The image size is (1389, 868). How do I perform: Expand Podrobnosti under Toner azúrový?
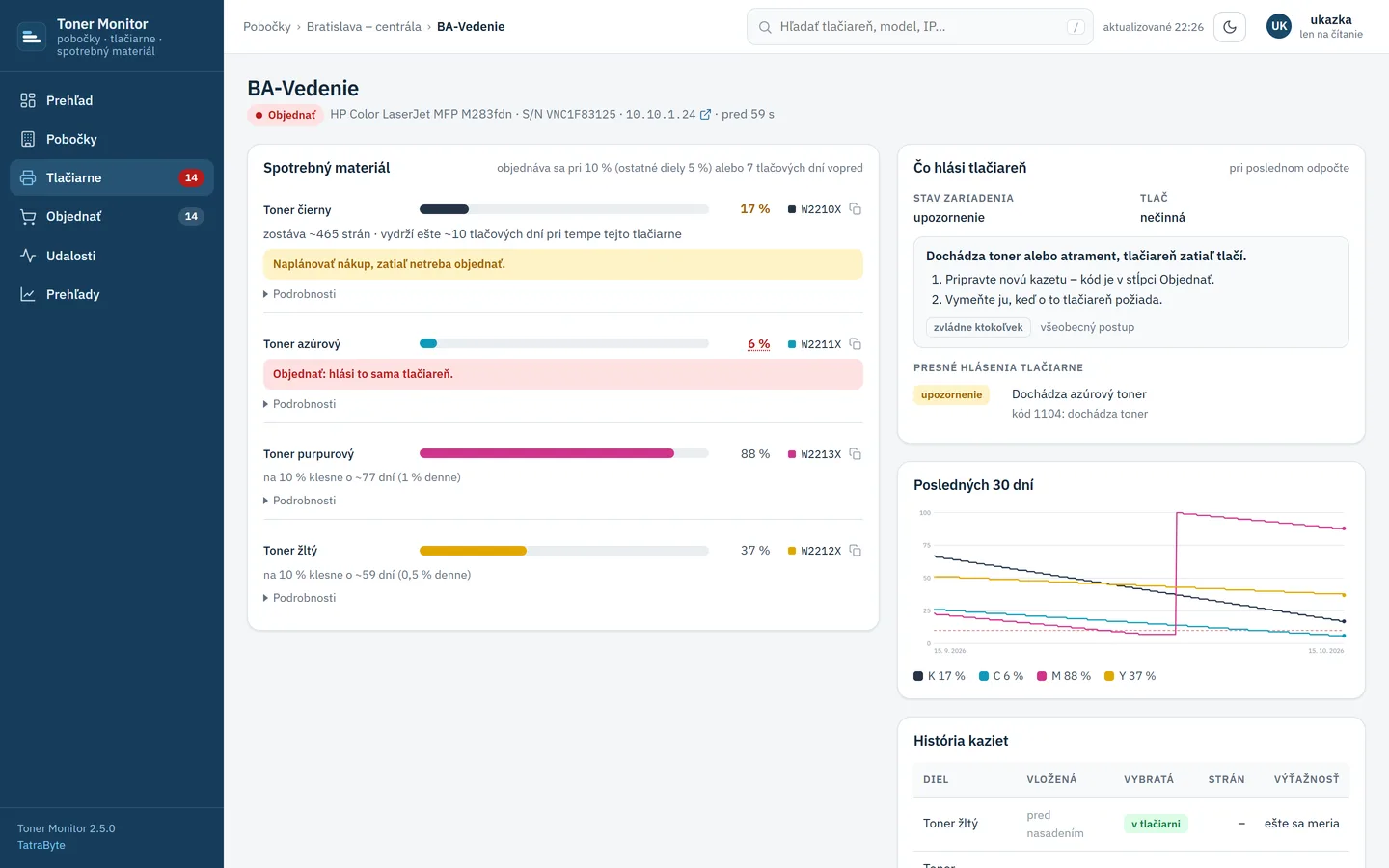[x=300, y=404]
